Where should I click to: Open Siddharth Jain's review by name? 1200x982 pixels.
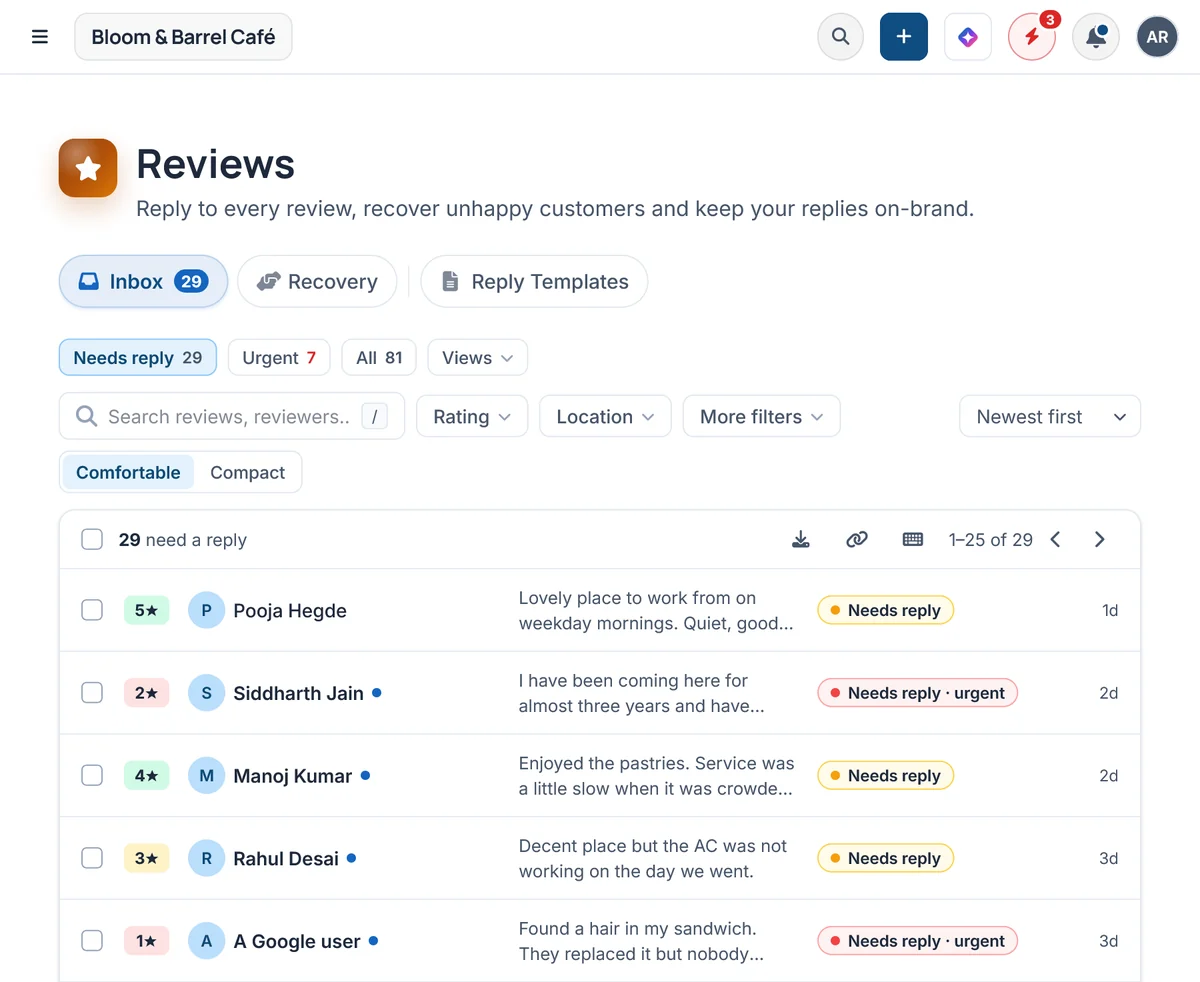point(298,693)
